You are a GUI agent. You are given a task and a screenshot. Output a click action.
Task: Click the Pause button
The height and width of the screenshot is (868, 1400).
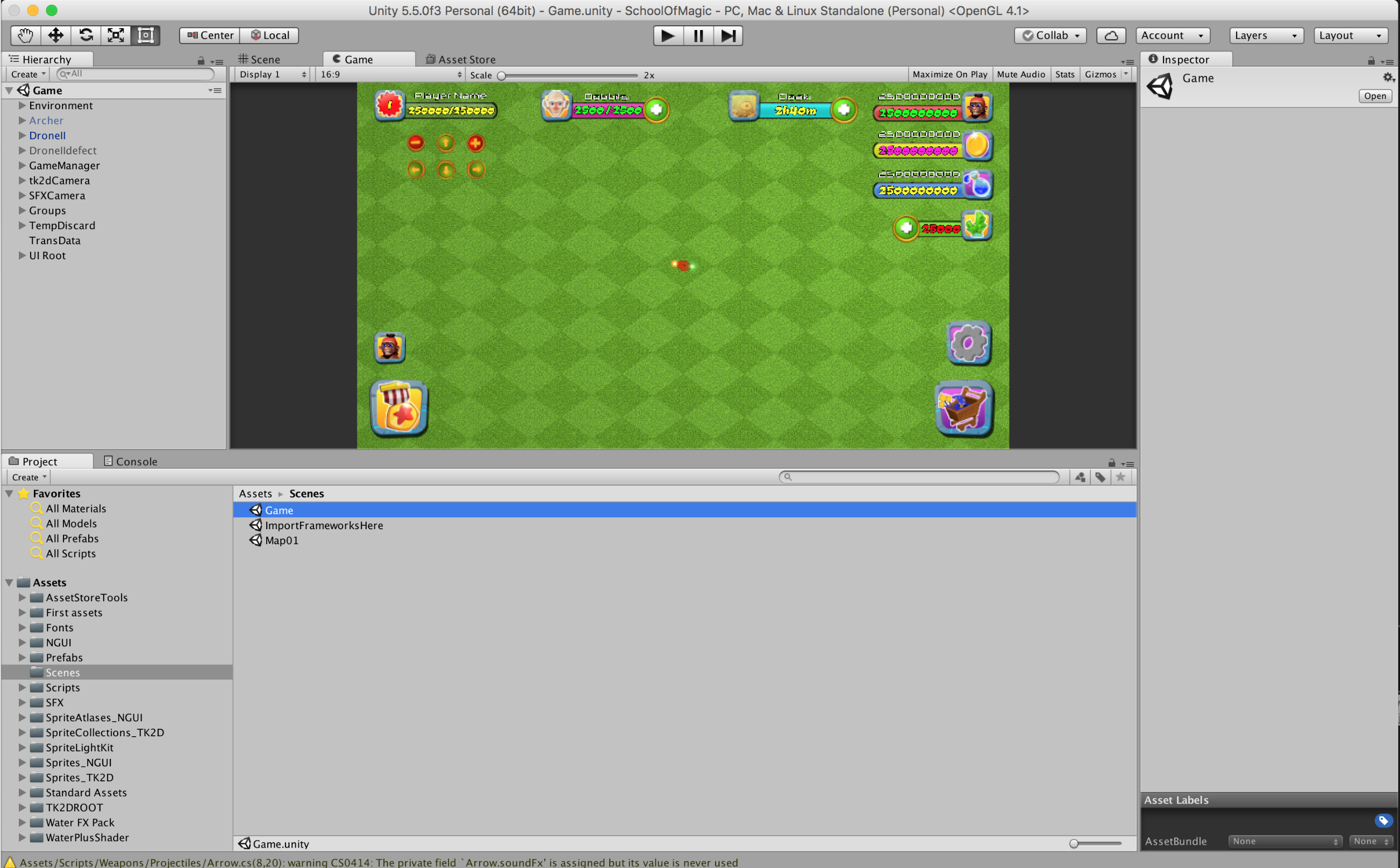pos(698,35)
